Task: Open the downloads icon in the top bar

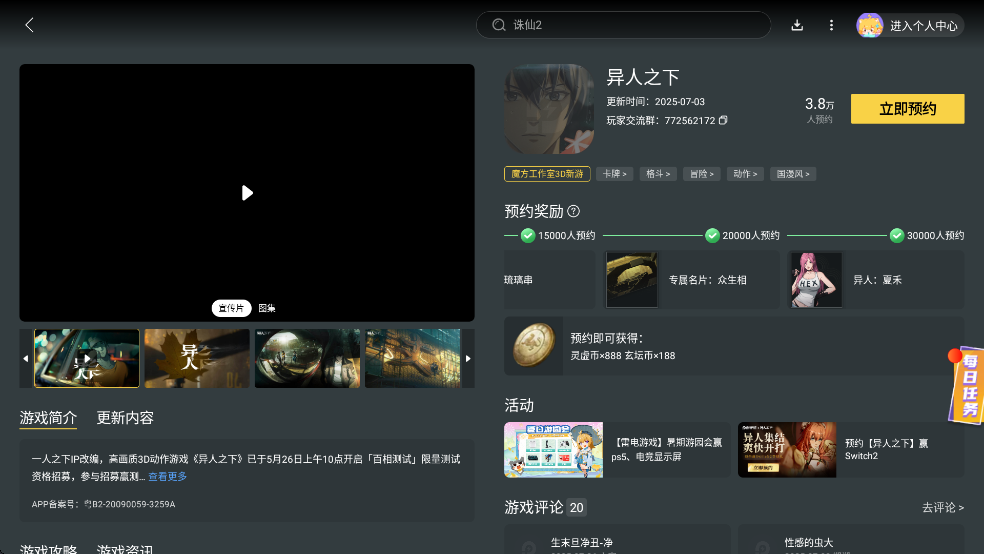Action: click(797, 25)
